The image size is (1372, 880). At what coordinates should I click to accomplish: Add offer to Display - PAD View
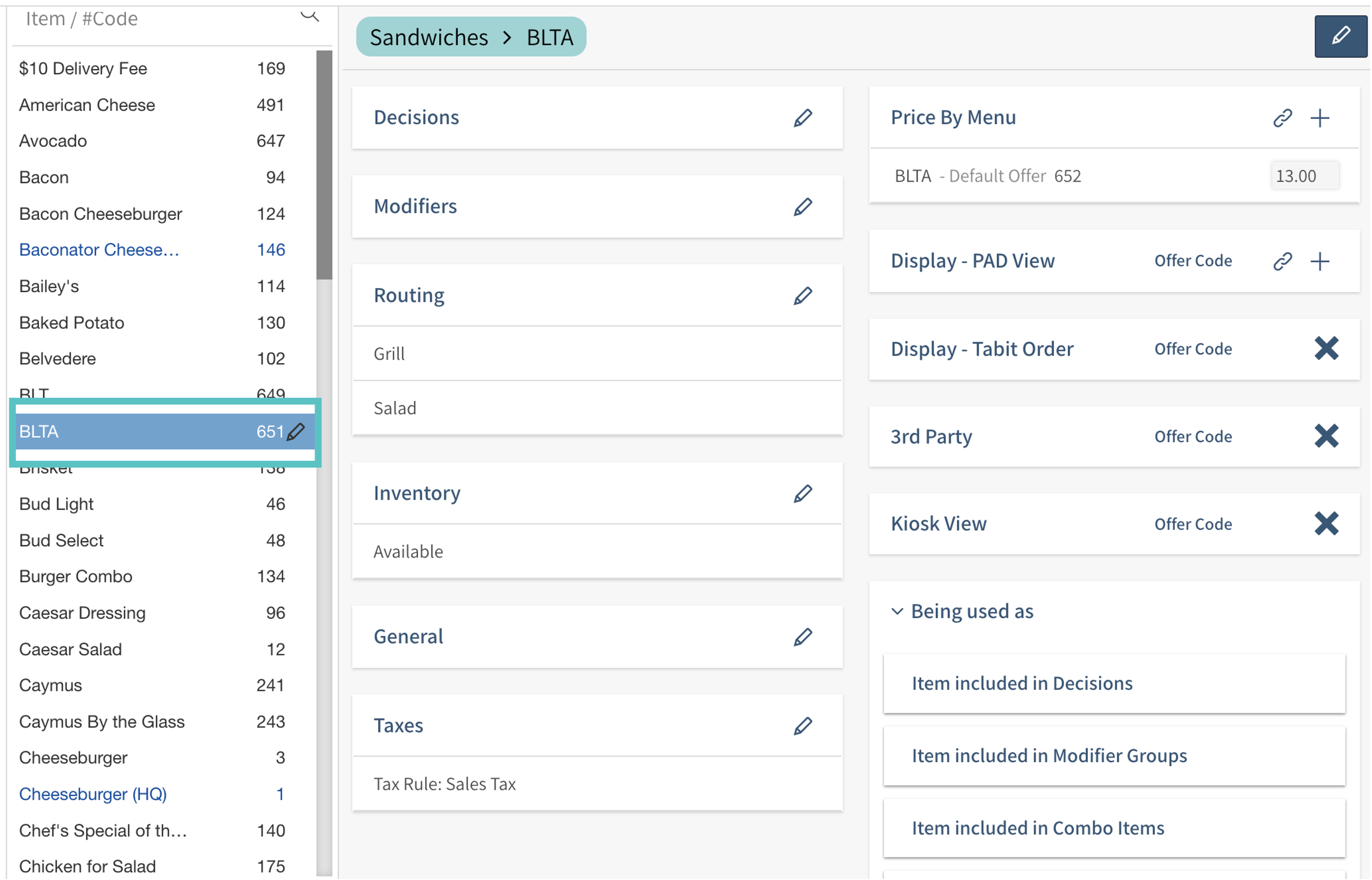(1319, 261)
